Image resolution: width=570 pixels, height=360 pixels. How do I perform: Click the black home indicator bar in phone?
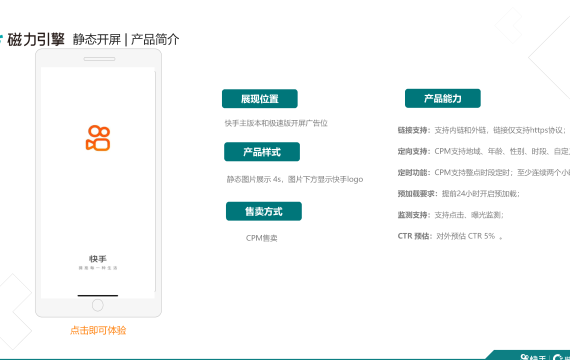pyautogui.click(x=98, y=296)
